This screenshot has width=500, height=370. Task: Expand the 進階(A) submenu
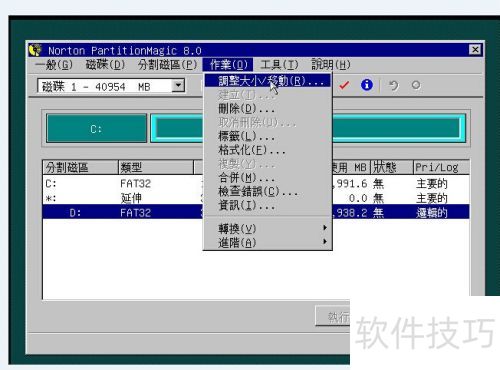click(x=267, y=243)
